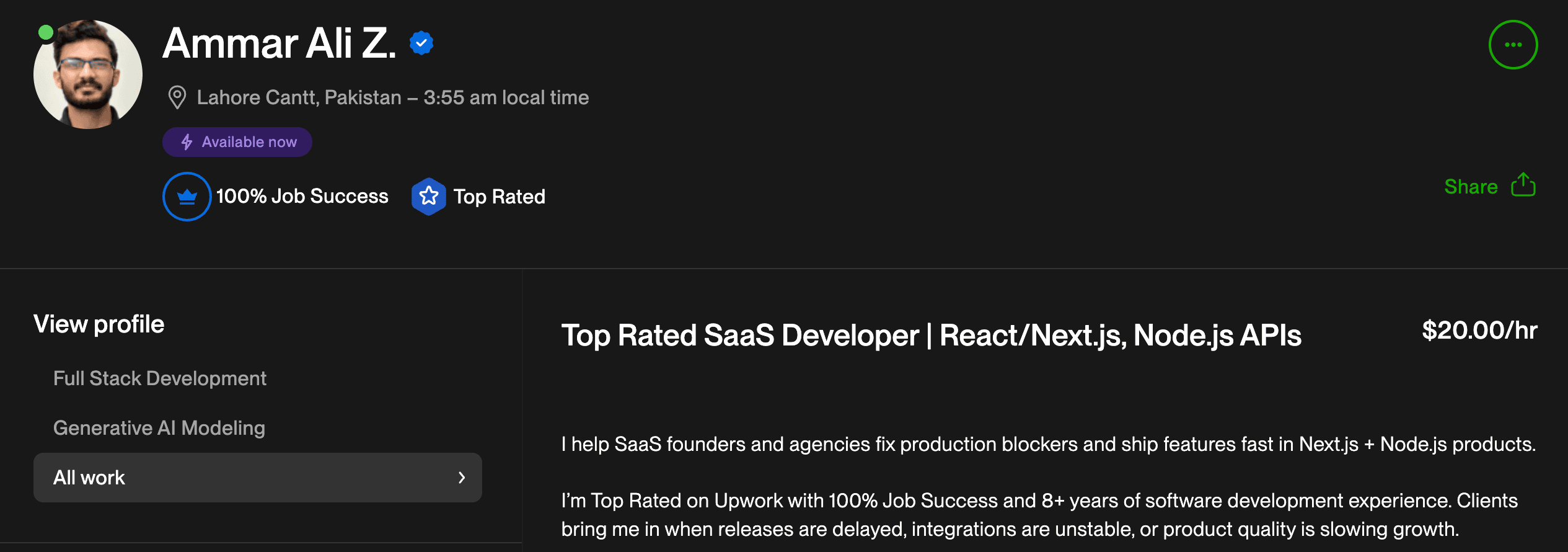Click the share upload icon next to Share
Screen dimensions: 1568x552
coord(1525,185)
